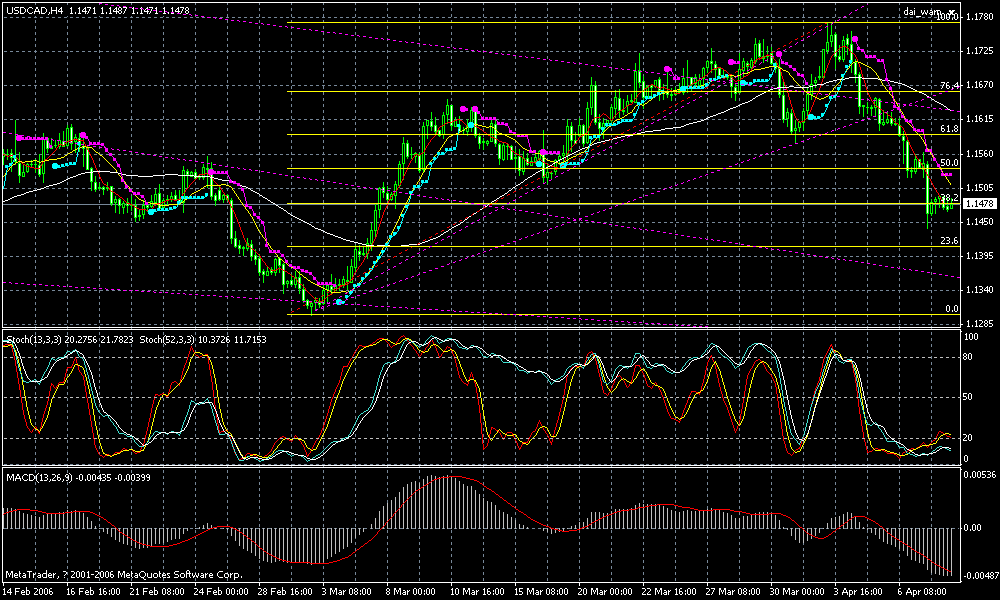Screen dimensions: 1000x600
Task: Select the 76.4 Fibonacci level label
Action: click(x=950, y=85)
